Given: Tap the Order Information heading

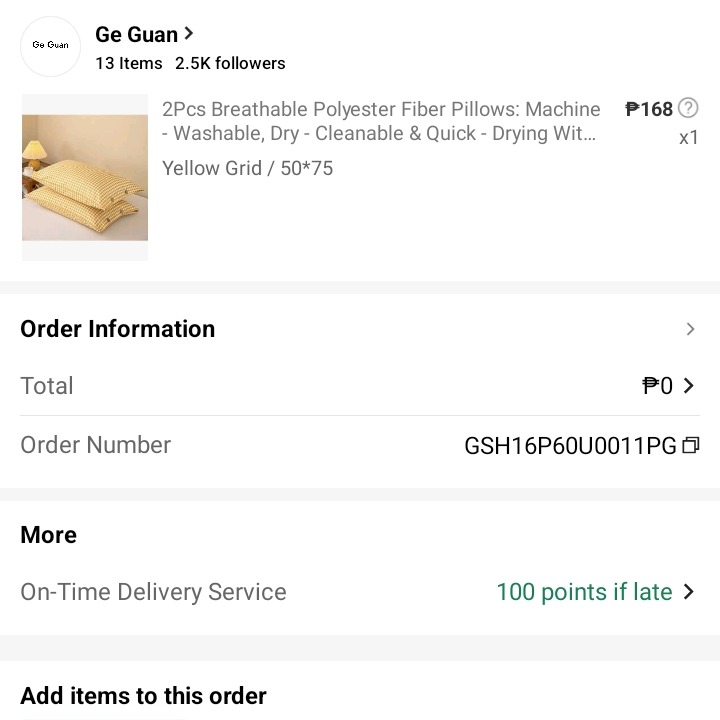Looking at the screenshot, I should point(118,329).
